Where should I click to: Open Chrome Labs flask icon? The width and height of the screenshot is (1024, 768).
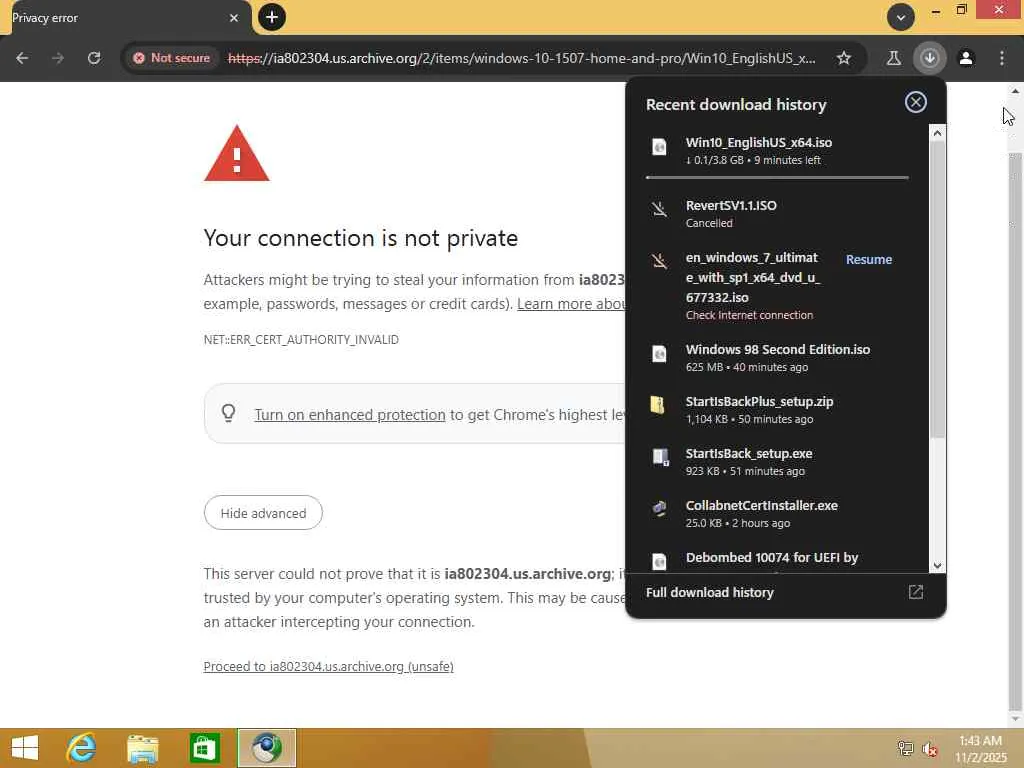click(x=893, y=58)
